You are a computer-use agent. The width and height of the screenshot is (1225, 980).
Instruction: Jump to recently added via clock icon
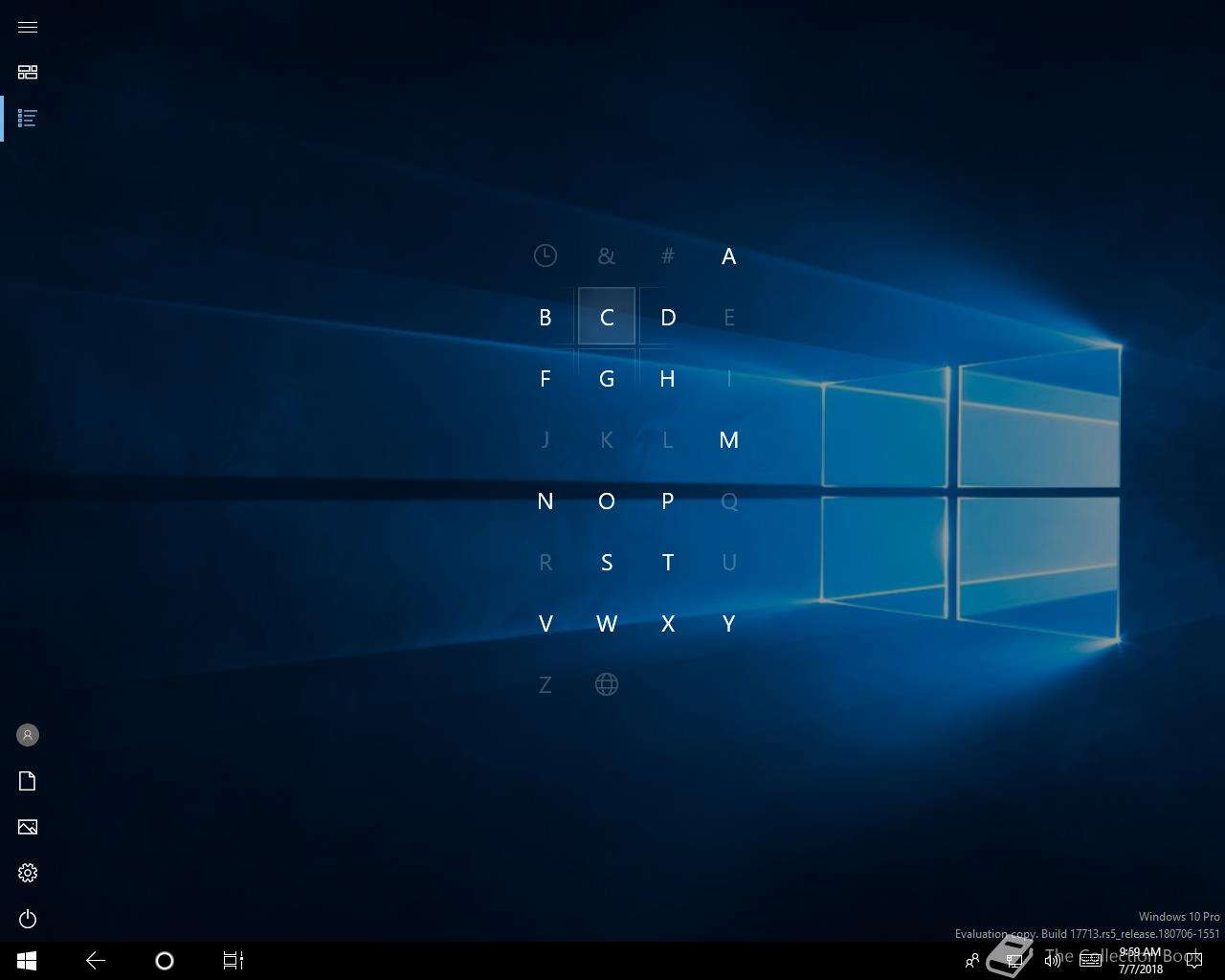[x=546, y=256]
